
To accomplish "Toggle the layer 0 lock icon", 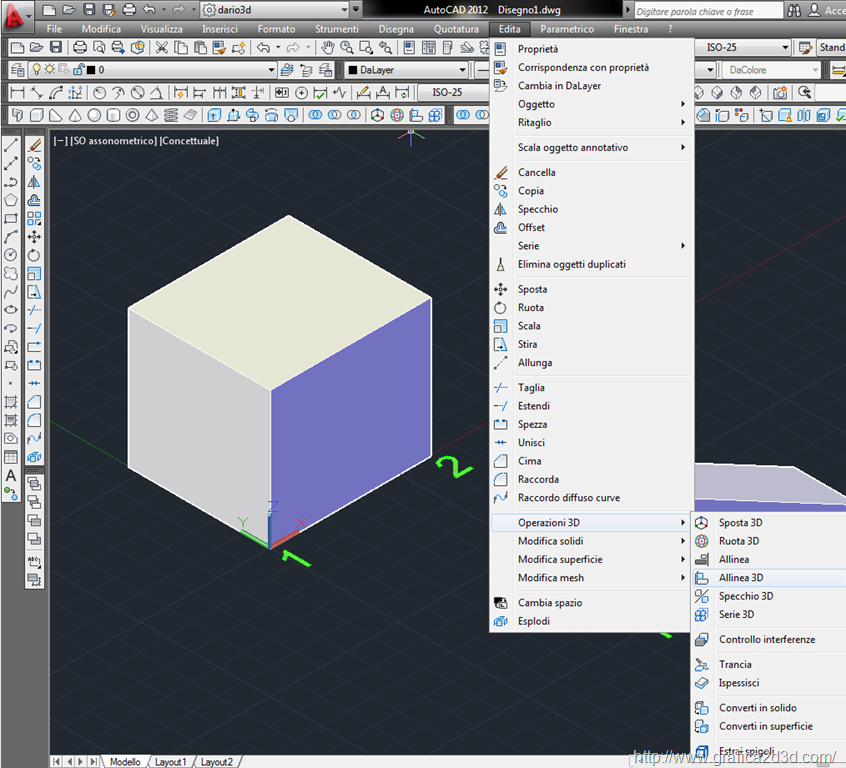I will point(77,70).
